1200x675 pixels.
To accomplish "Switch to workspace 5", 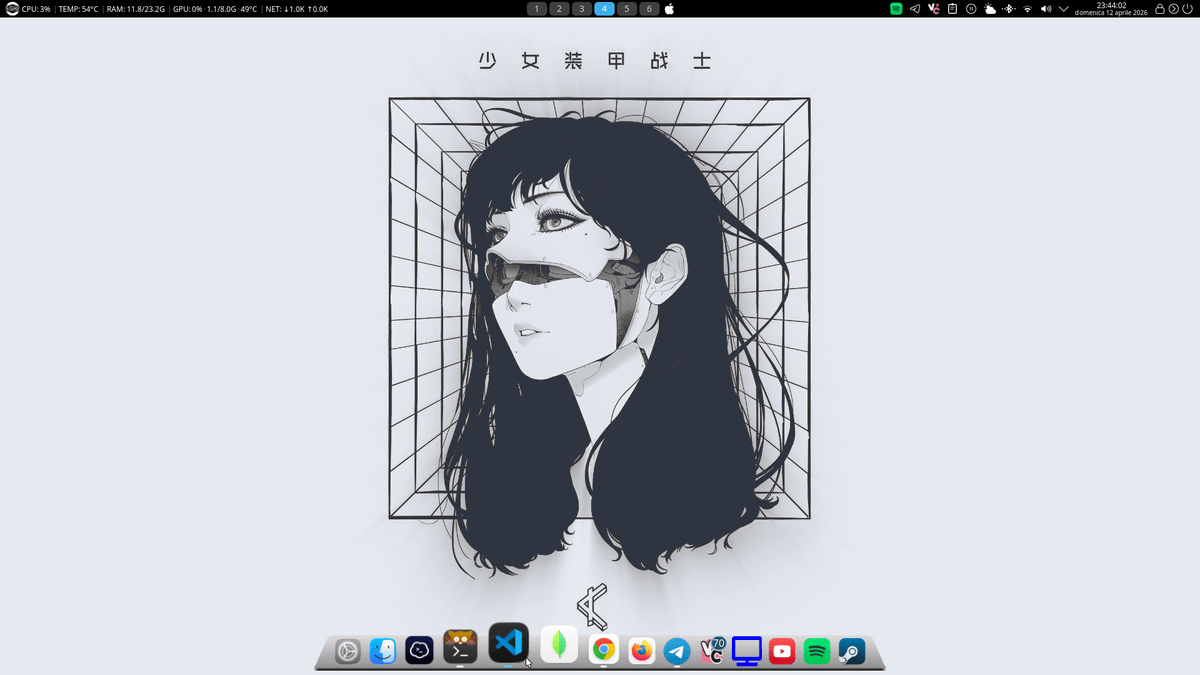I will tap(627, 9).
